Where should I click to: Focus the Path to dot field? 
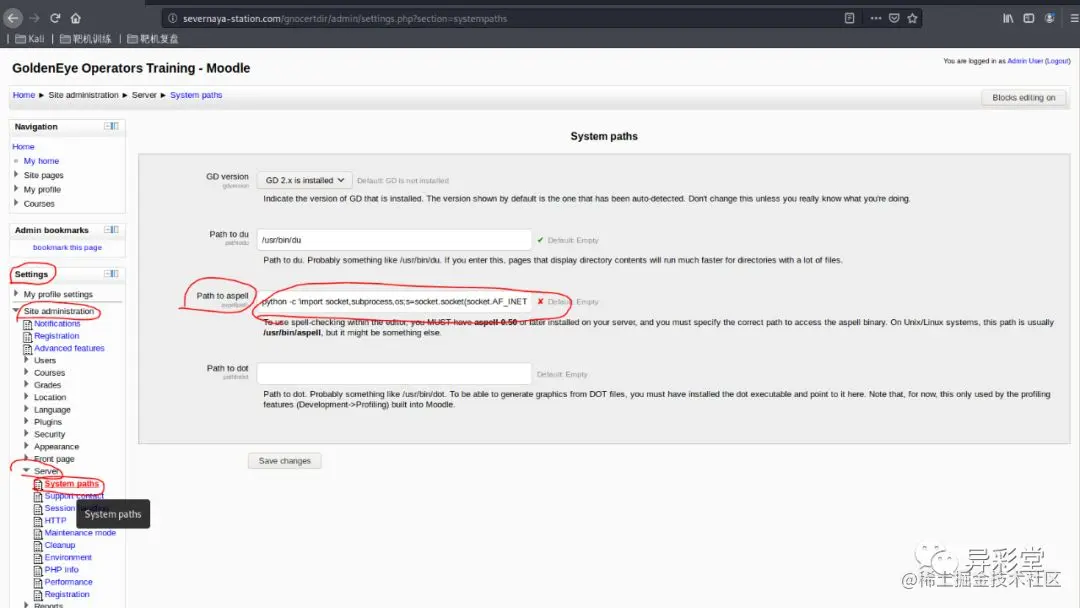(394, 374)
